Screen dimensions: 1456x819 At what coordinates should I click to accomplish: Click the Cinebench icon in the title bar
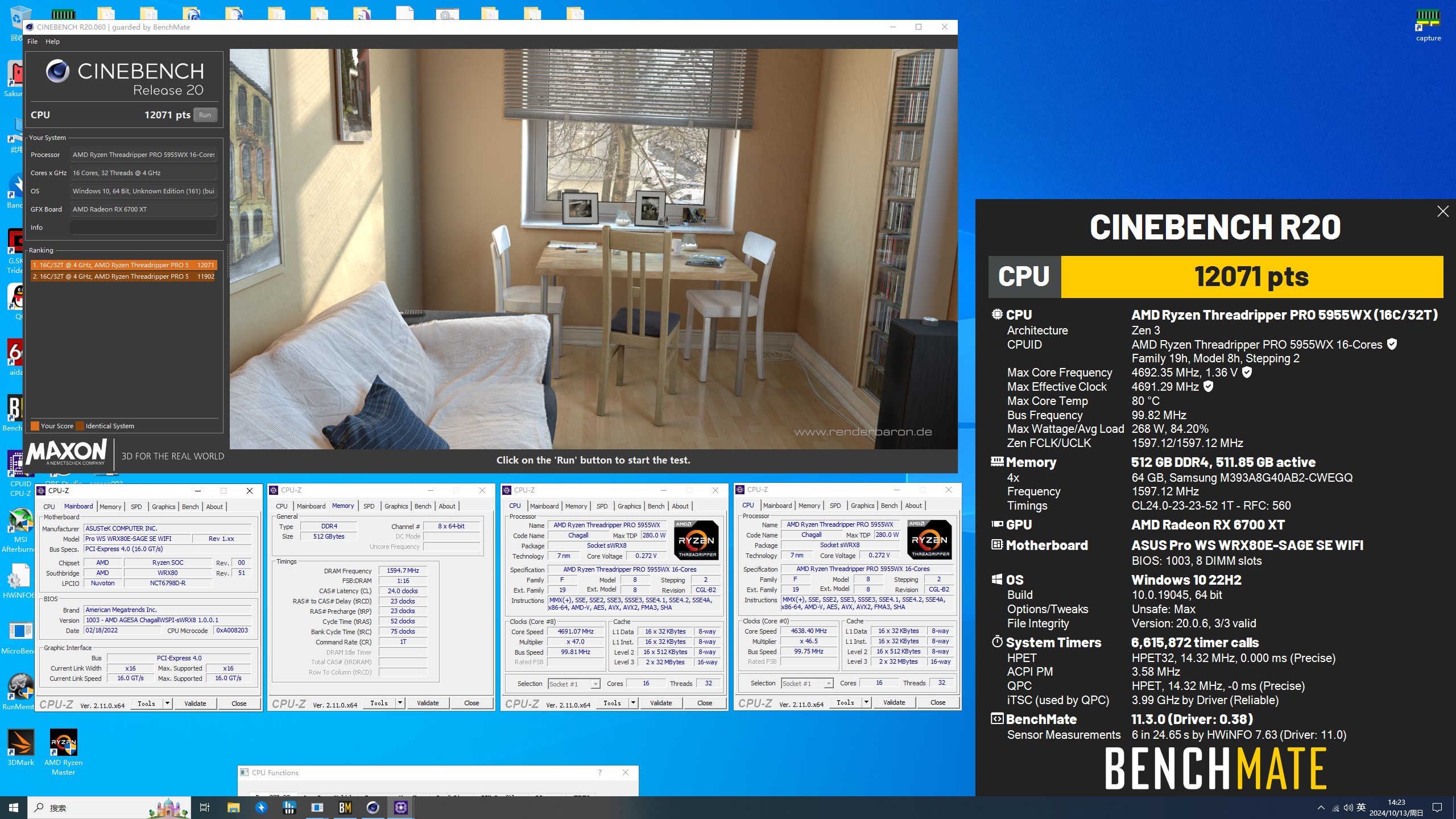point(30,27)
